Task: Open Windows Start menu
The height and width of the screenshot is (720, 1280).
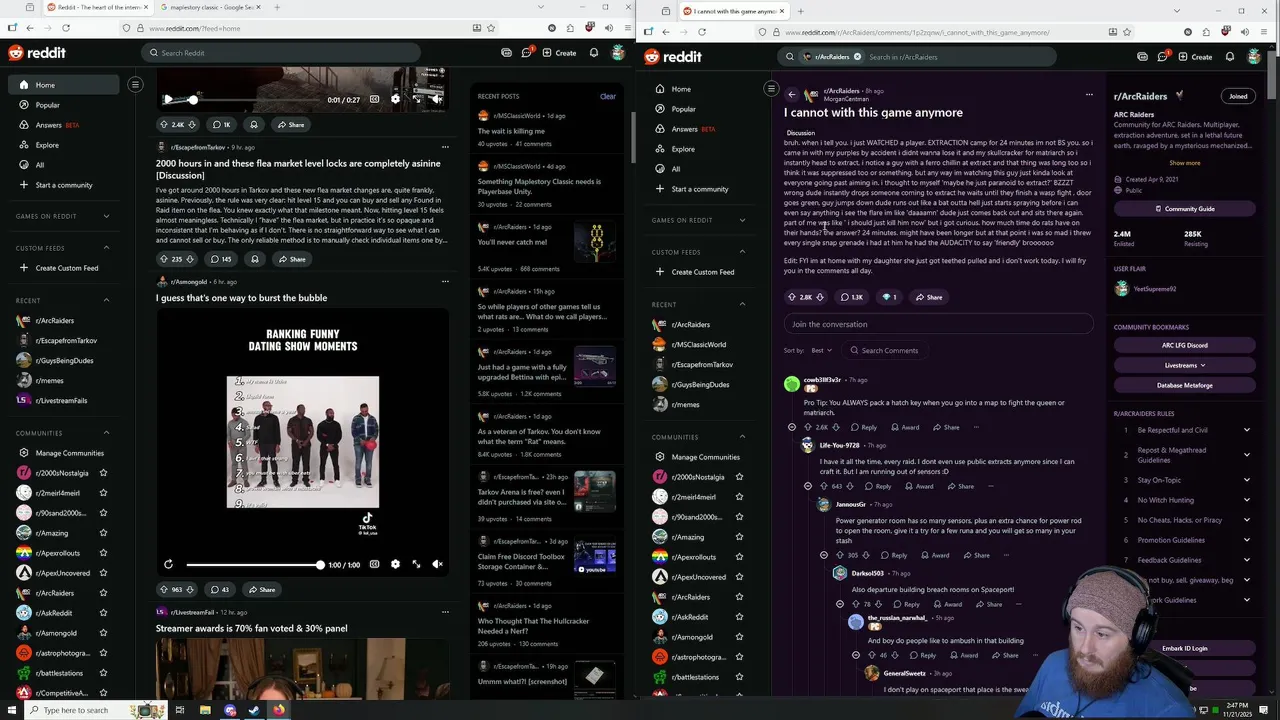Action: [x=11, y=710]
